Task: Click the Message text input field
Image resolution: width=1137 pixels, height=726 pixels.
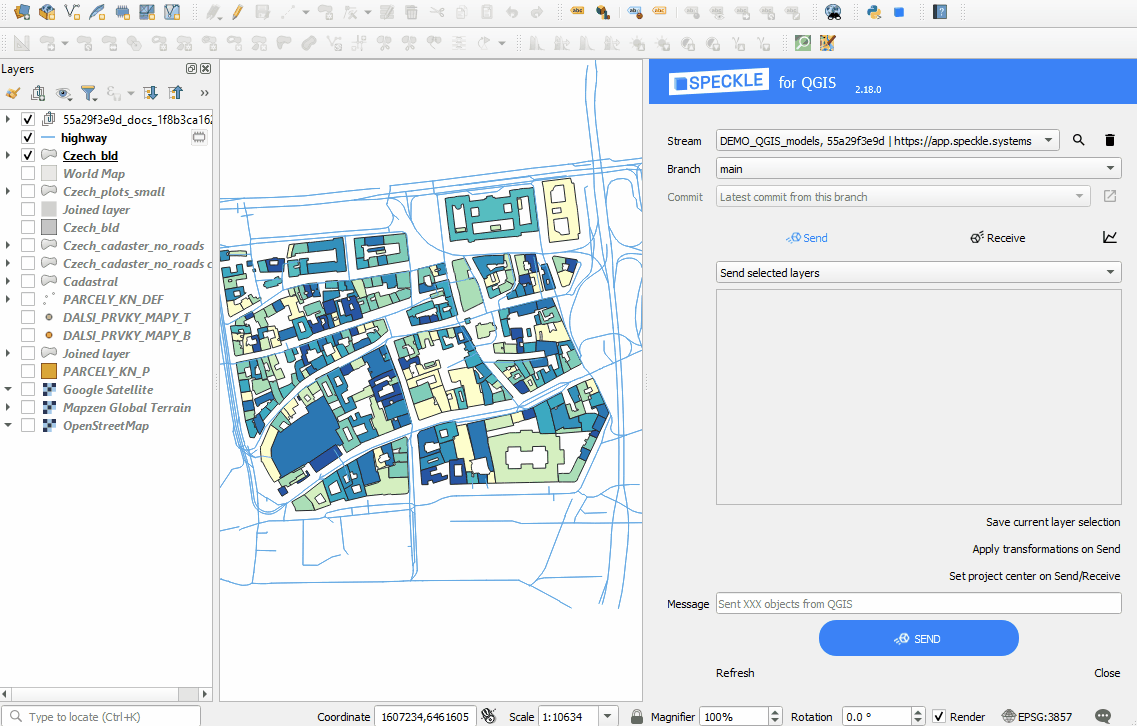Action: 918,604
